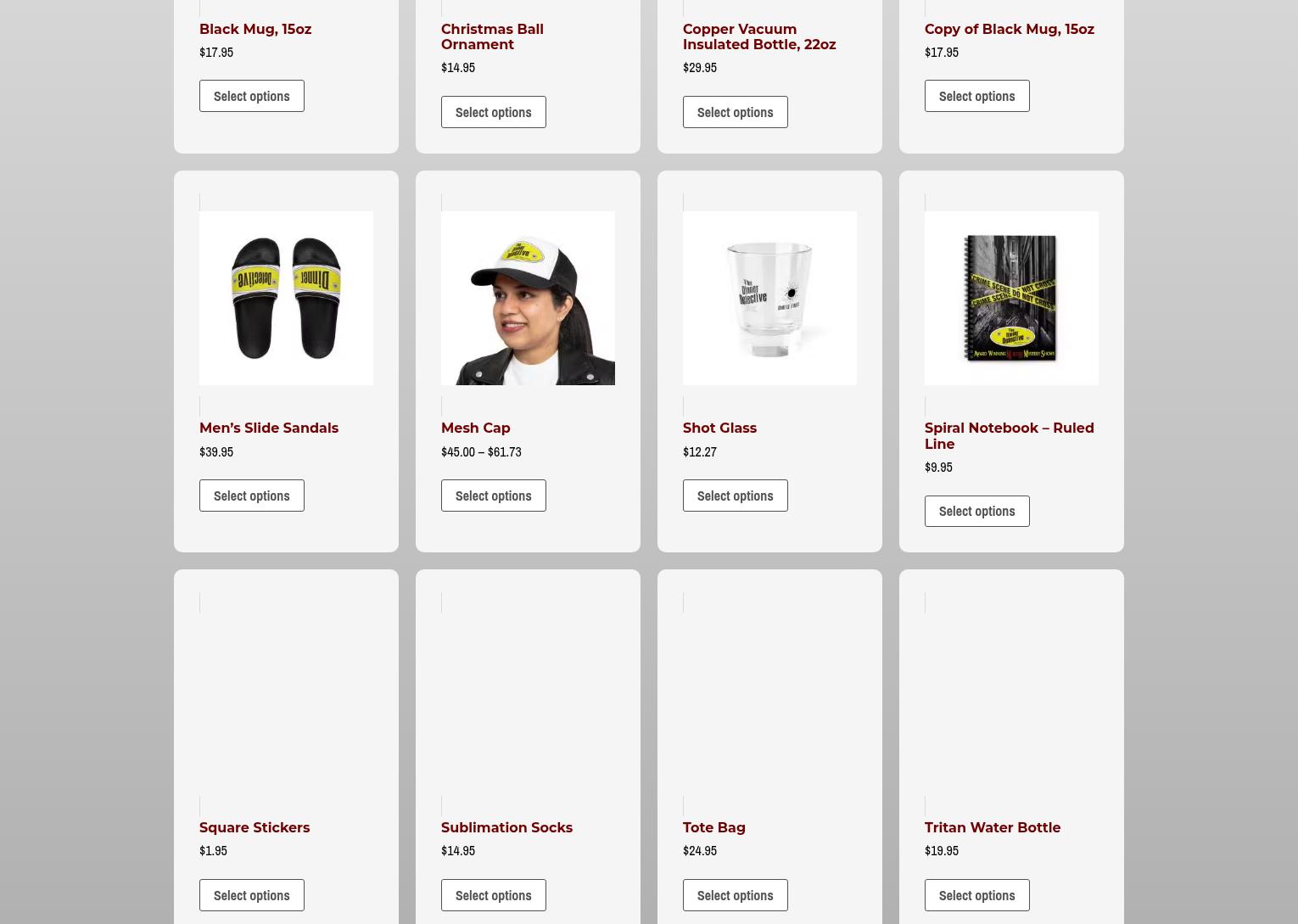Open the Men's Slide Sandals product image
The width and height of the screenshot is (1298, 924).
pos(286,298)
